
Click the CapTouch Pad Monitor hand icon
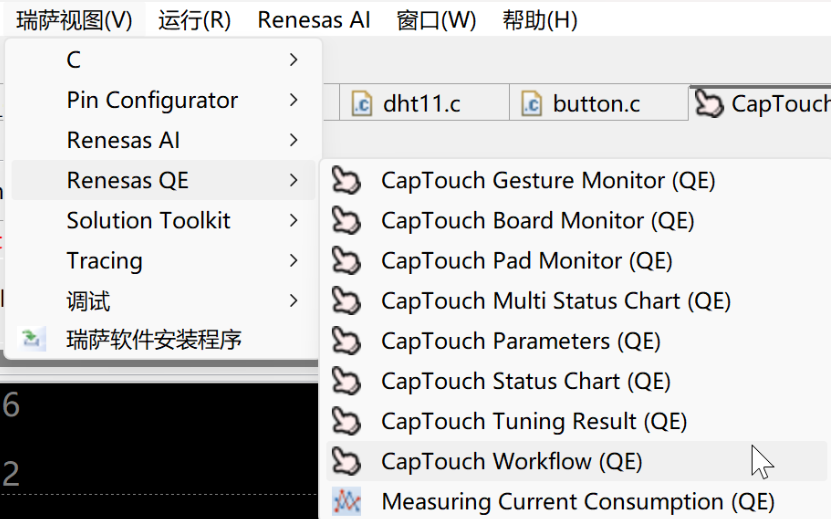tap(346, 261)
